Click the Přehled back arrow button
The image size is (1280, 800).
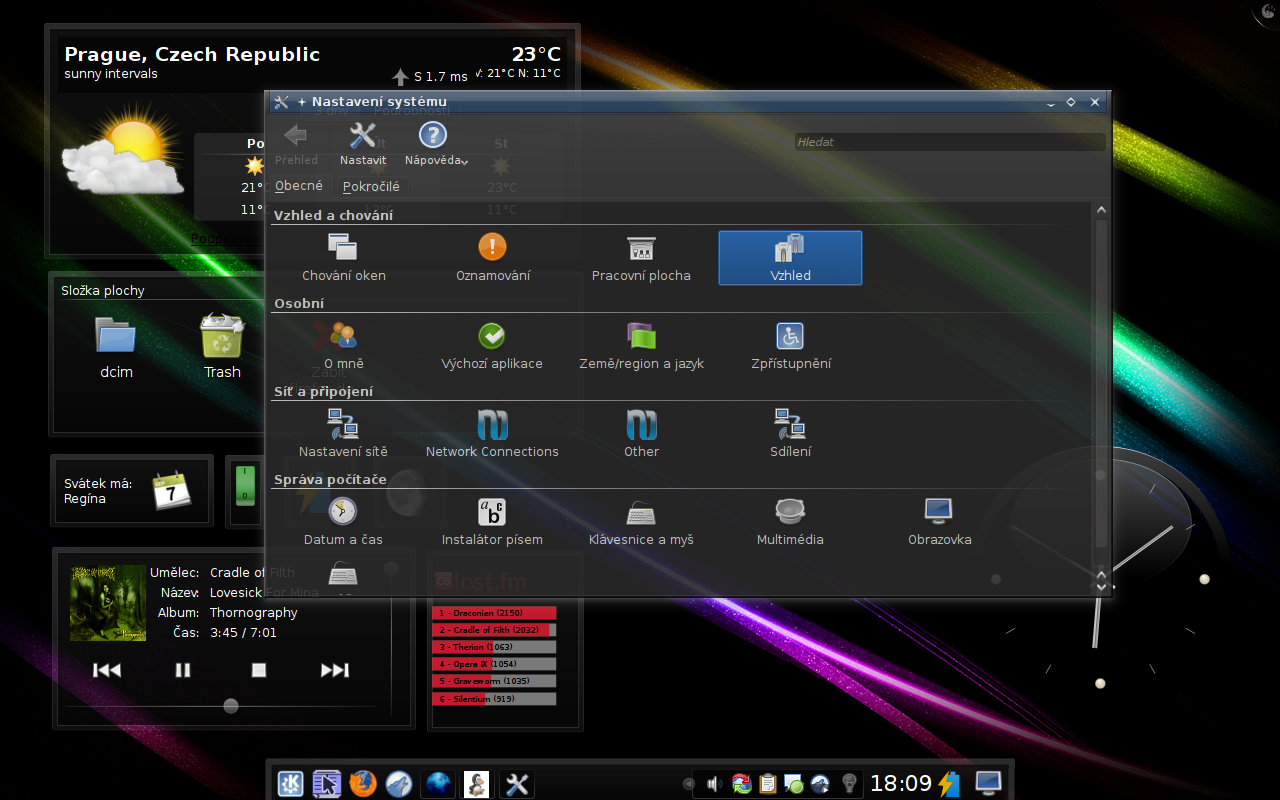296,144
